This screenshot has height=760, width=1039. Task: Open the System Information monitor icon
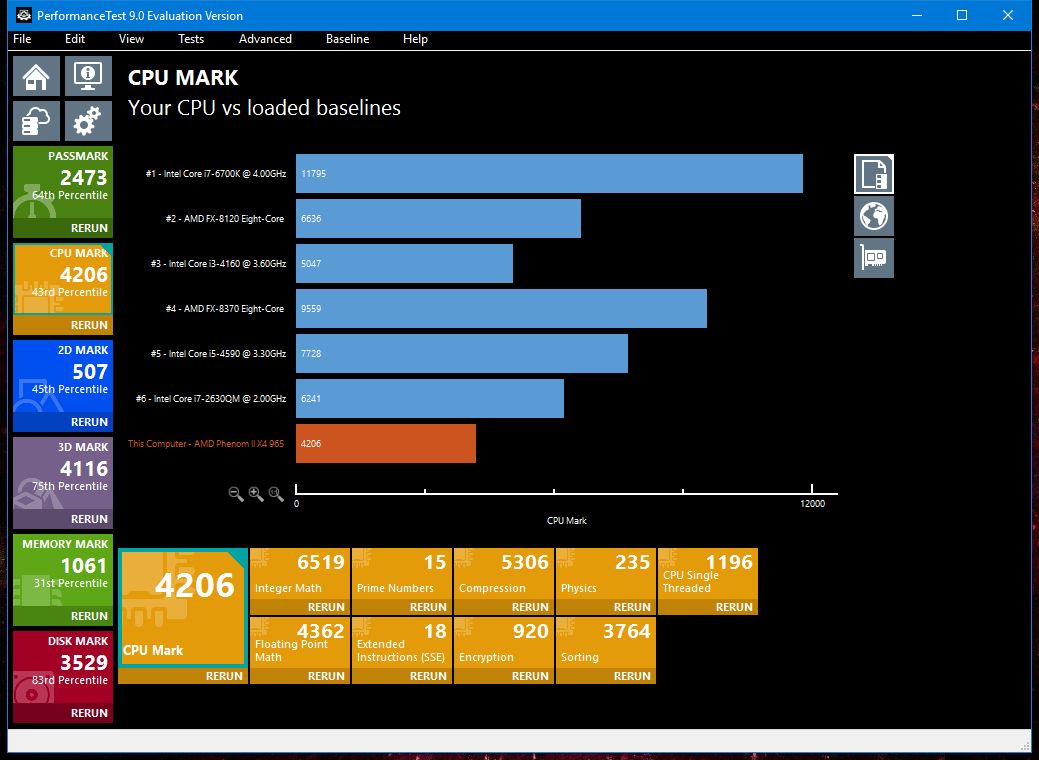[x=88, y=76]
